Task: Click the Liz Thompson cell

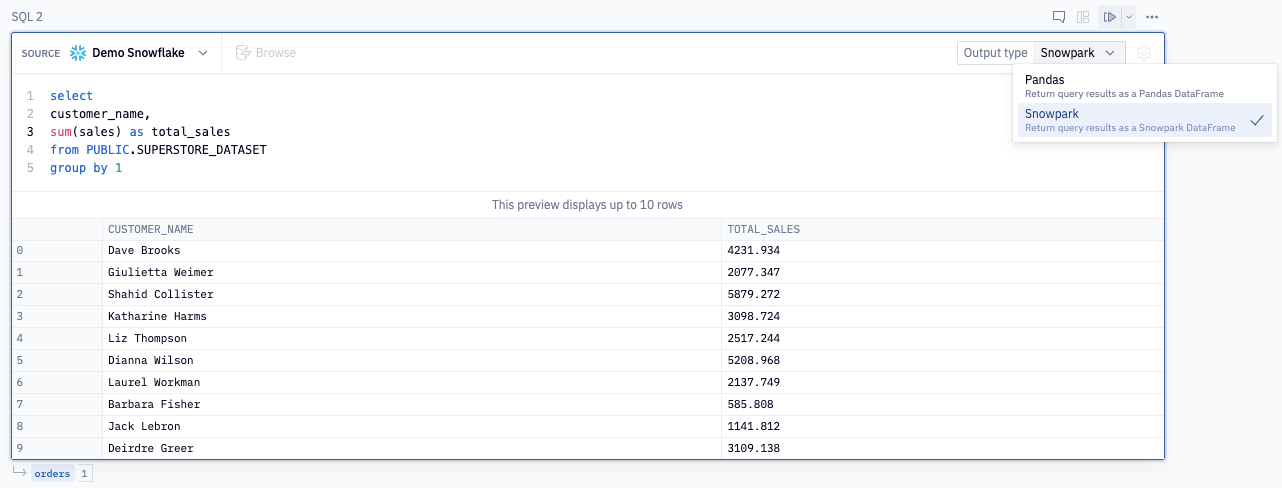Action: [412, 338]
